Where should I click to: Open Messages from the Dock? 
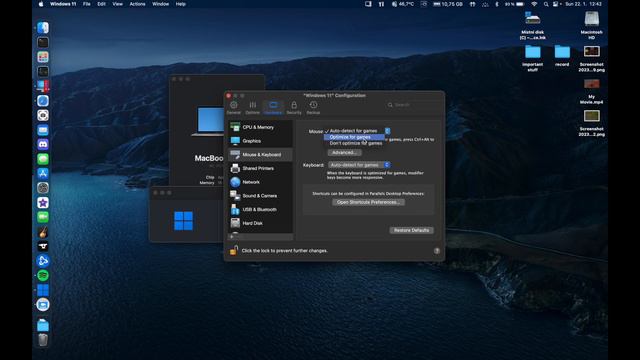[x=43, y=159]
